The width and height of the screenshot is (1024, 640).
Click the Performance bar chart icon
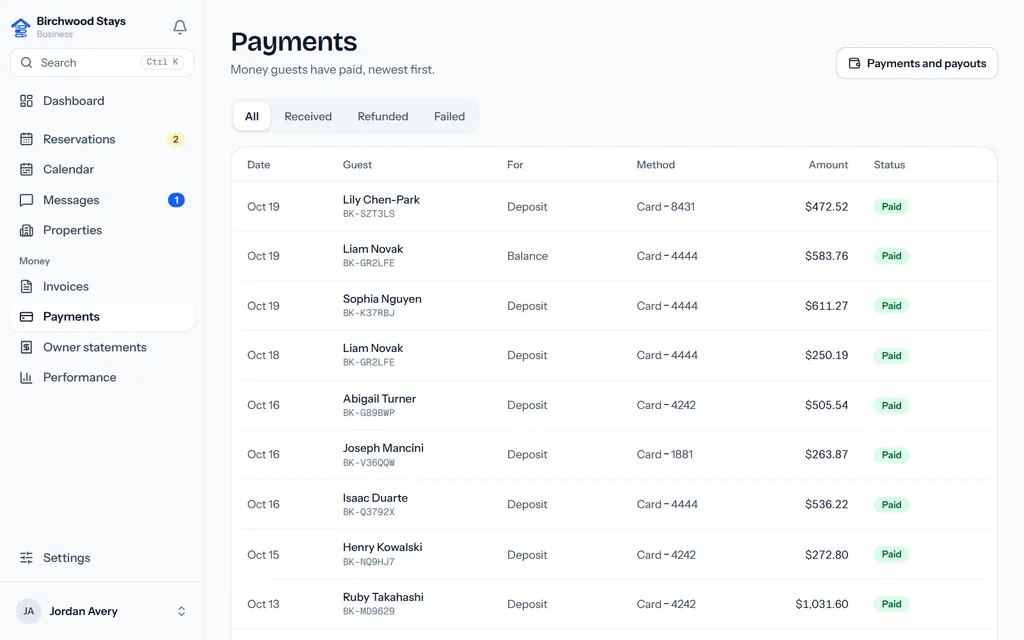tap(26, 377)
